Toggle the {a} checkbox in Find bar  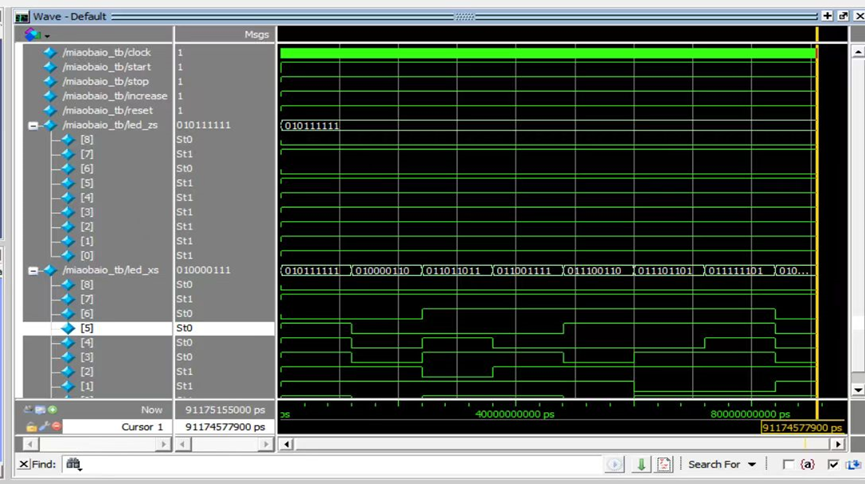788,464
